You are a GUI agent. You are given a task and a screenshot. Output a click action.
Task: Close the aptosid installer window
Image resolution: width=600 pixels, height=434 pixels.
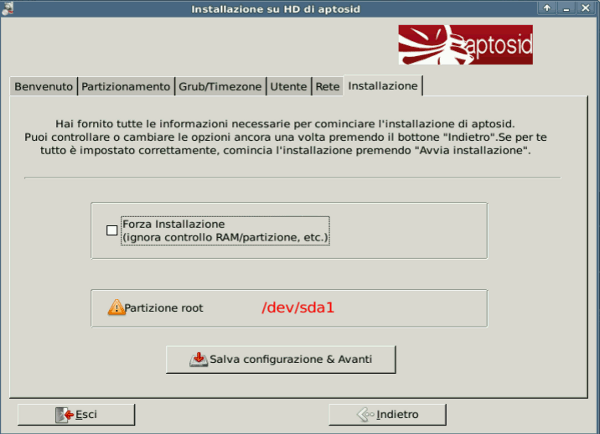coord(585,8)
